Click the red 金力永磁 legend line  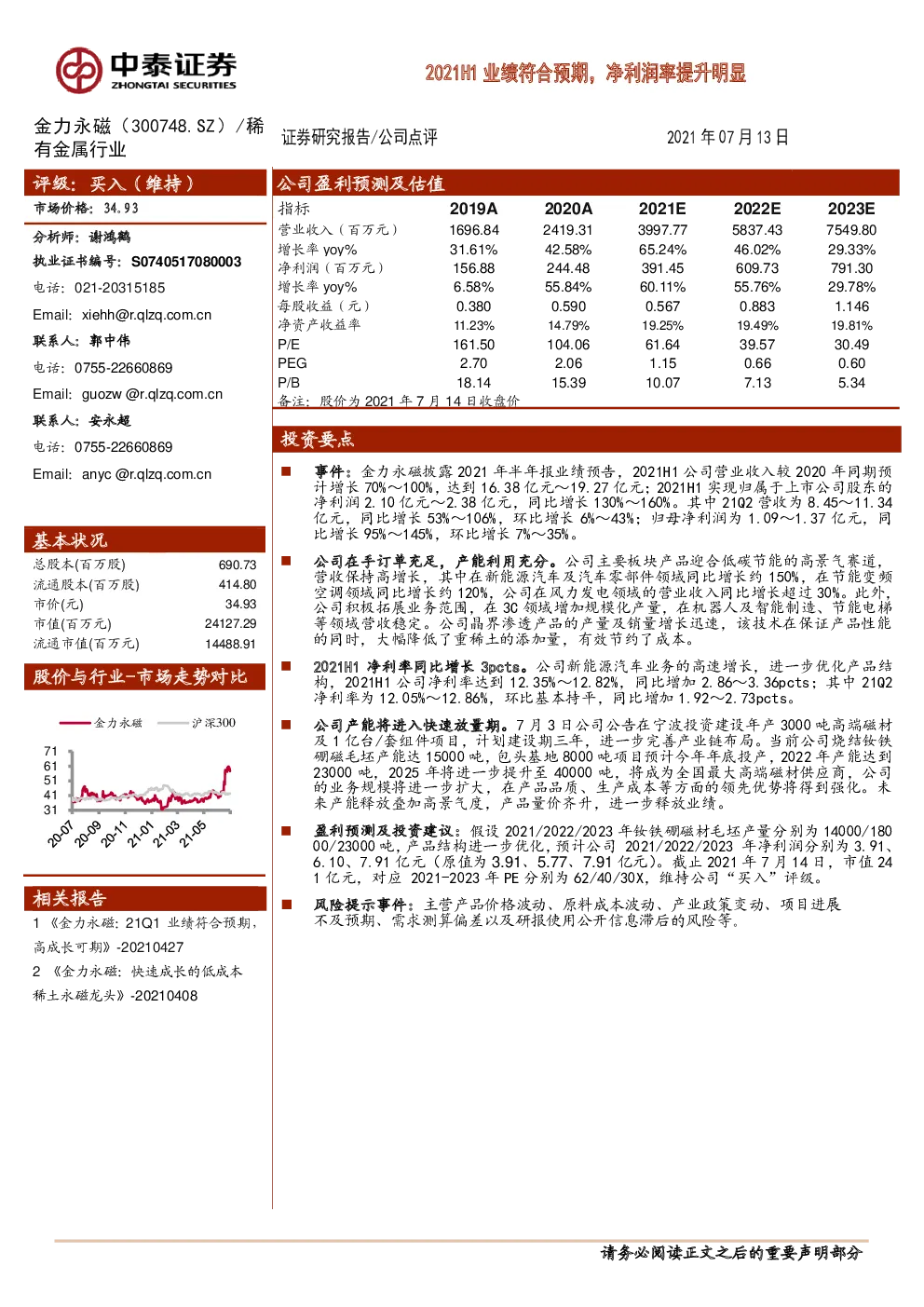pos(75,723)
